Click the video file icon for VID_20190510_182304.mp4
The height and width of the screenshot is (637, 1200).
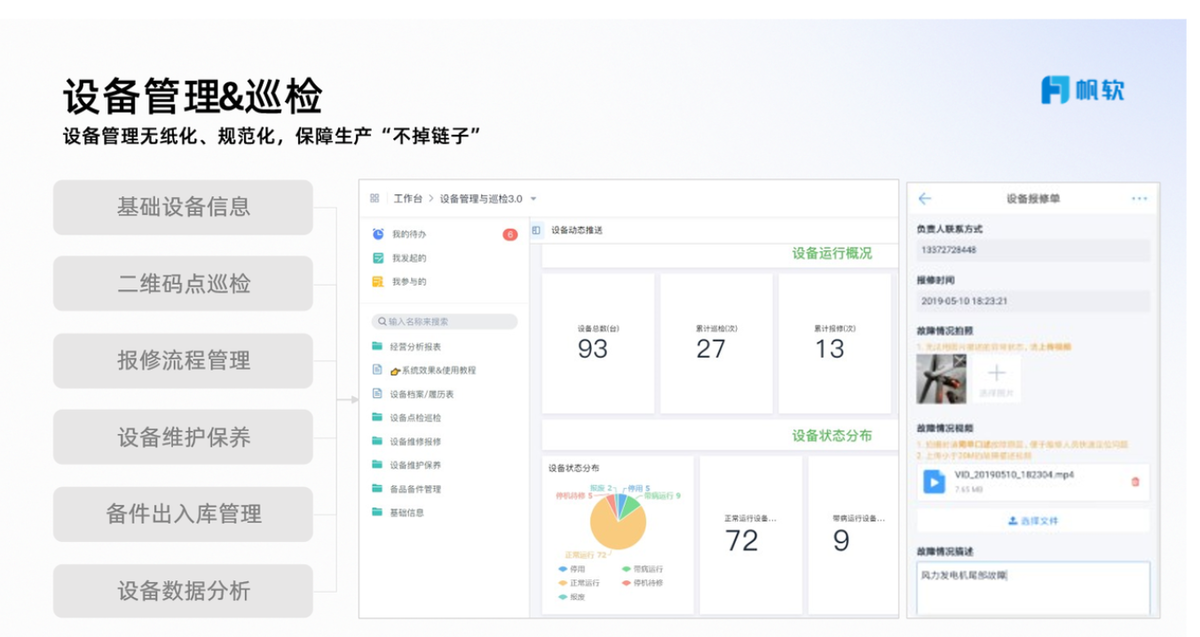(934, 482)
